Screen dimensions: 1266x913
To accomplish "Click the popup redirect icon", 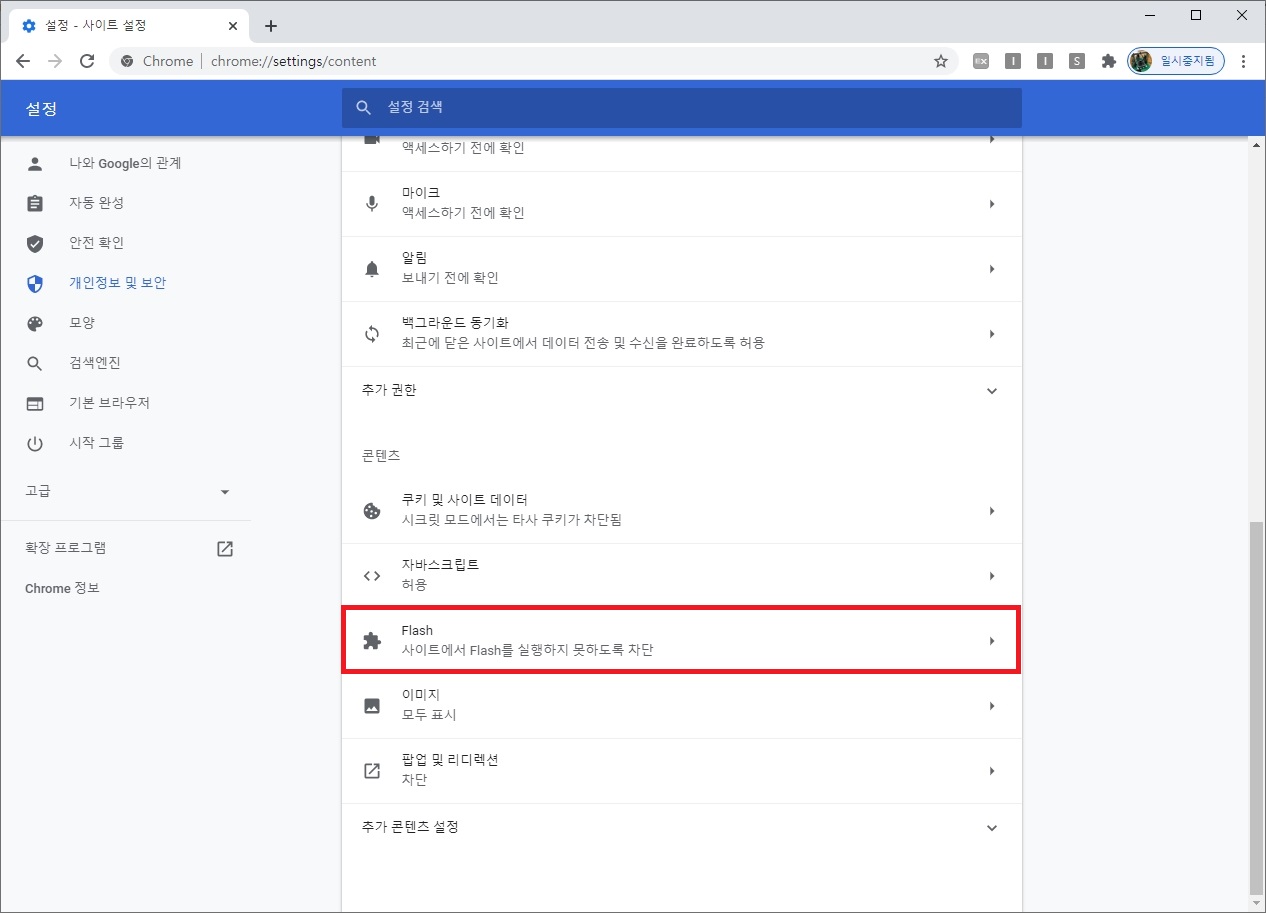I will click(x=372, y=771).
